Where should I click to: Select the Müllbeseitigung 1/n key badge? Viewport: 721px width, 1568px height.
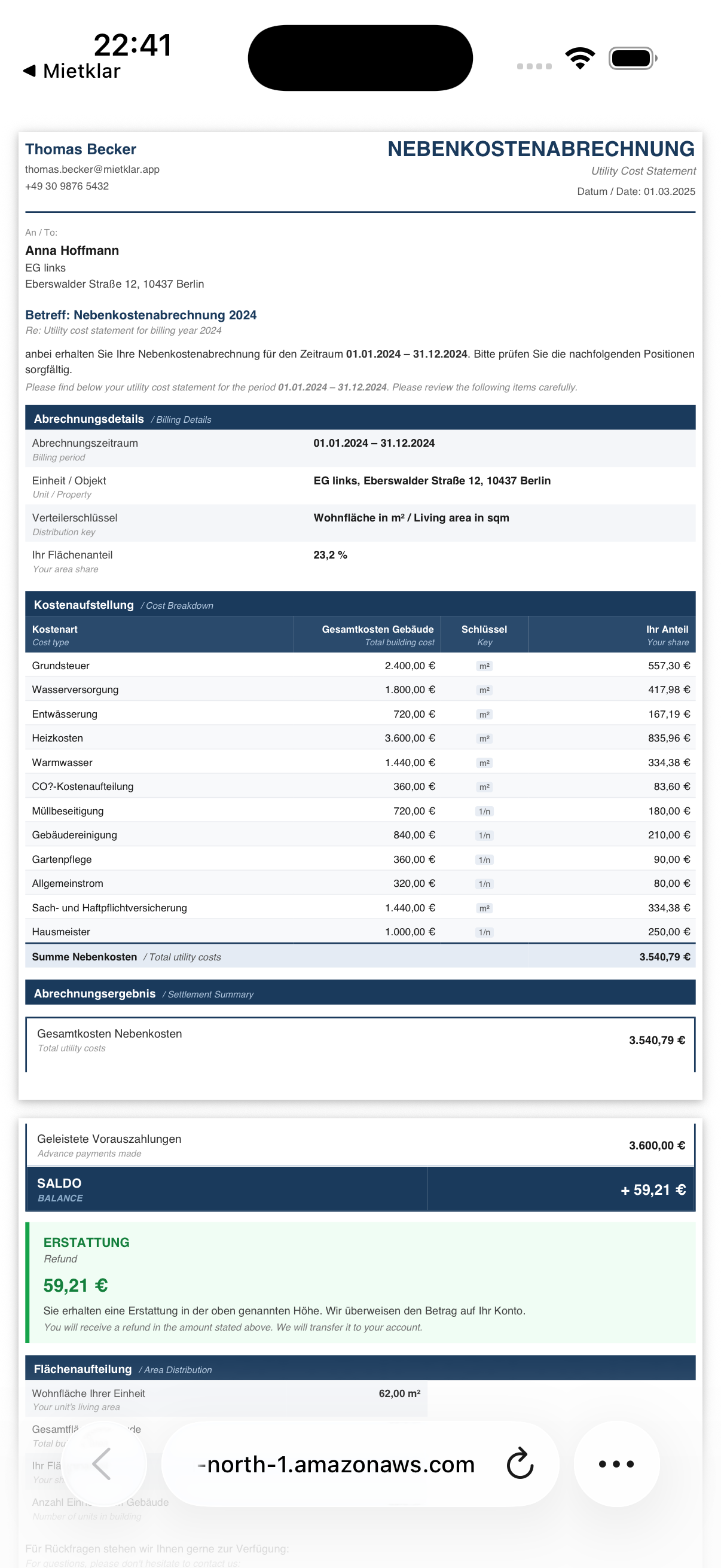[x=484, y=812]
